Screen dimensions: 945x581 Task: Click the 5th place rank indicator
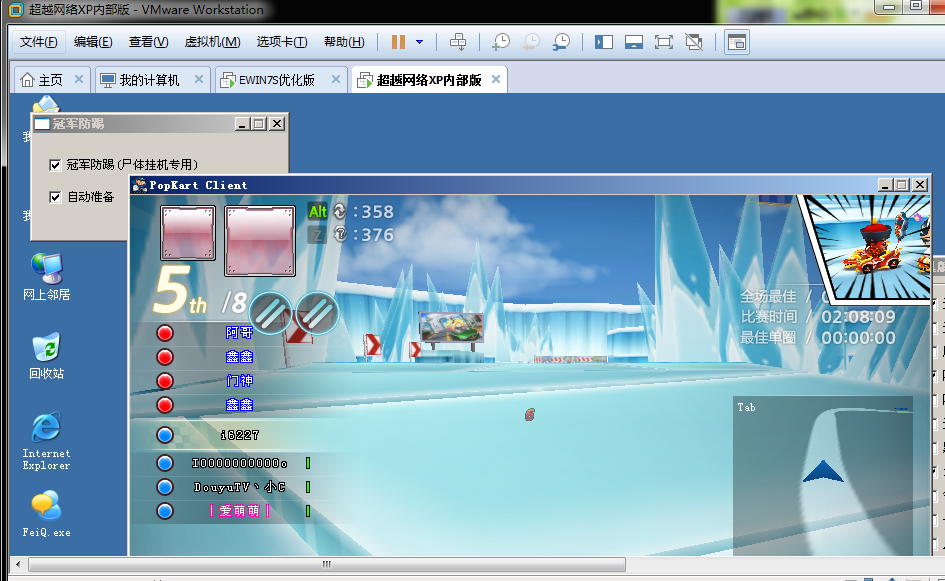[180, 291]
